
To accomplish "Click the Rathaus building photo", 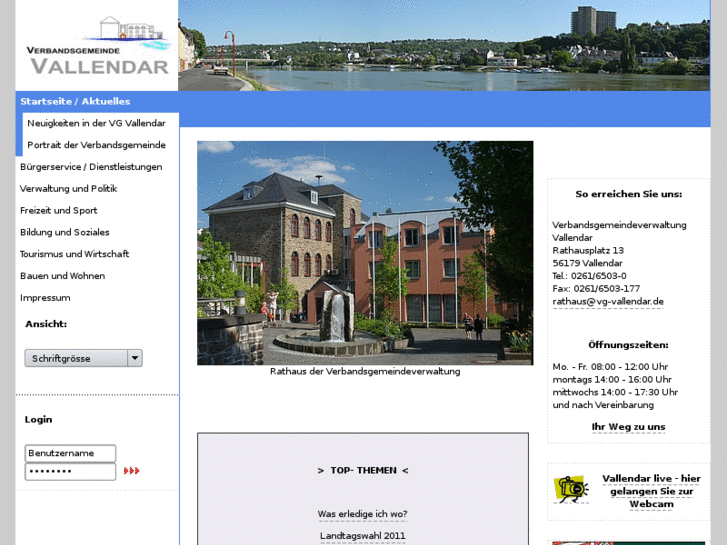I will tap(365, 253).
